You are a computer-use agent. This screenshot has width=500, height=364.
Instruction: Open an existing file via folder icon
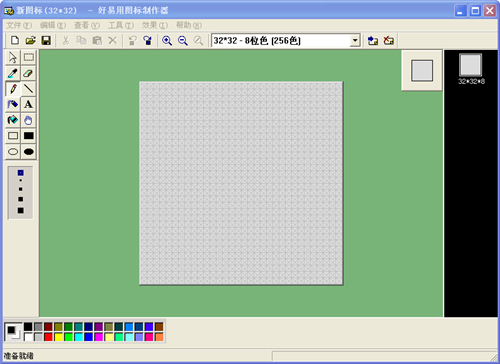tap(30, 41)
